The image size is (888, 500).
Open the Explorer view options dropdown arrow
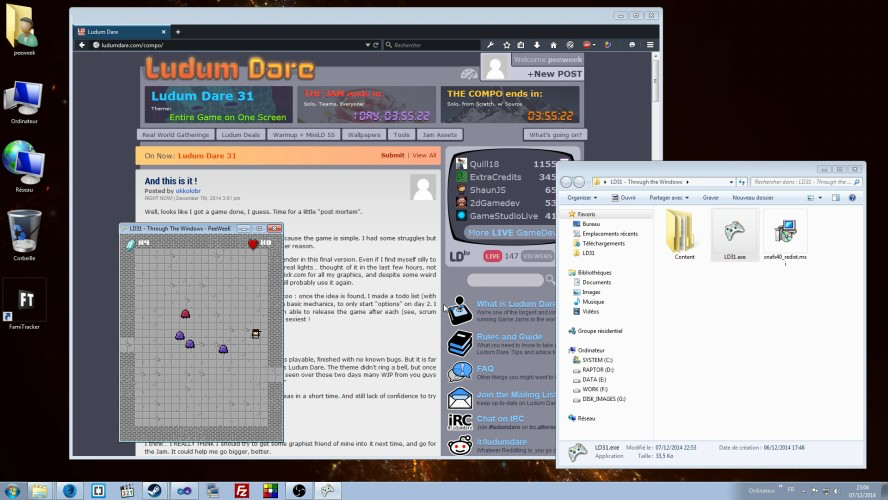[x=820, y=198]
